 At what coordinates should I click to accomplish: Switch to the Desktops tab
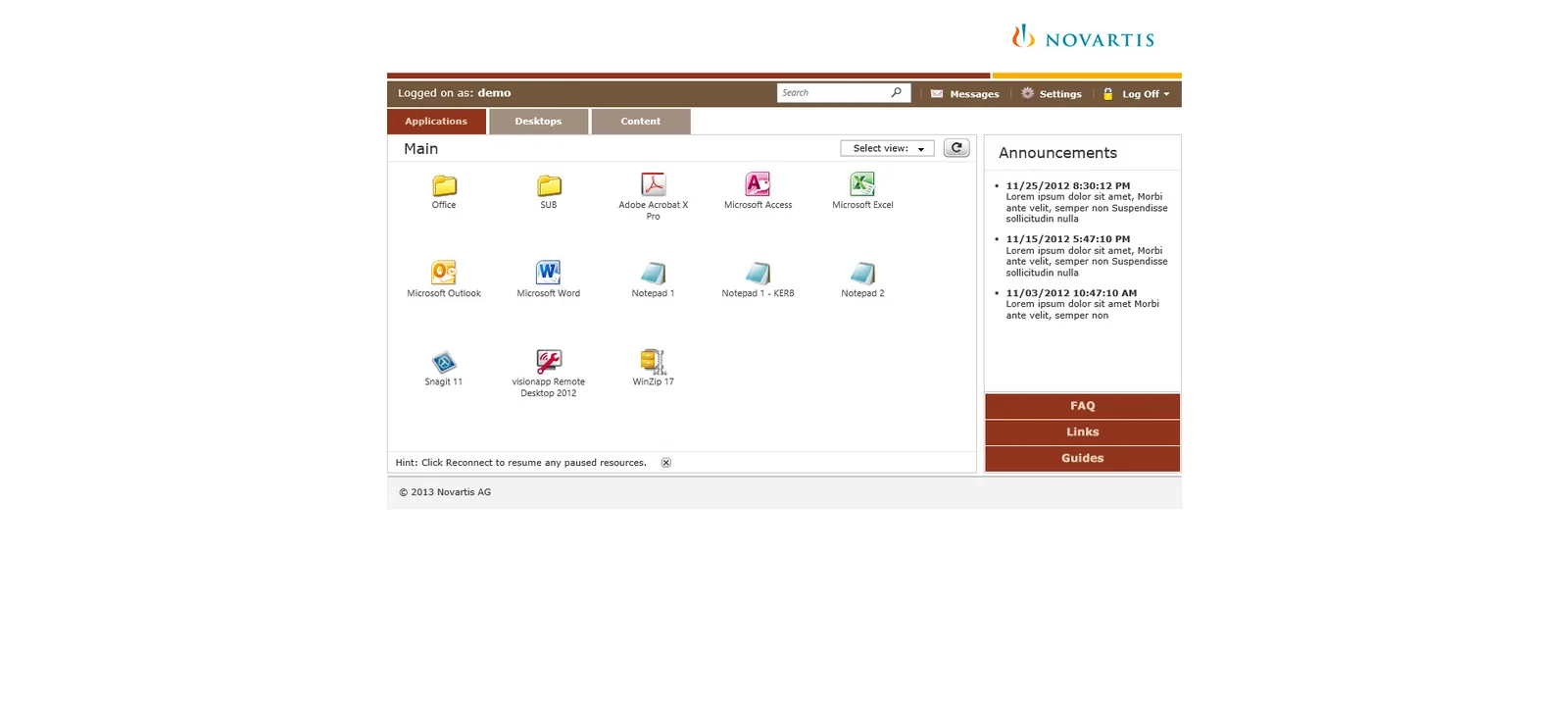[539, 122]
